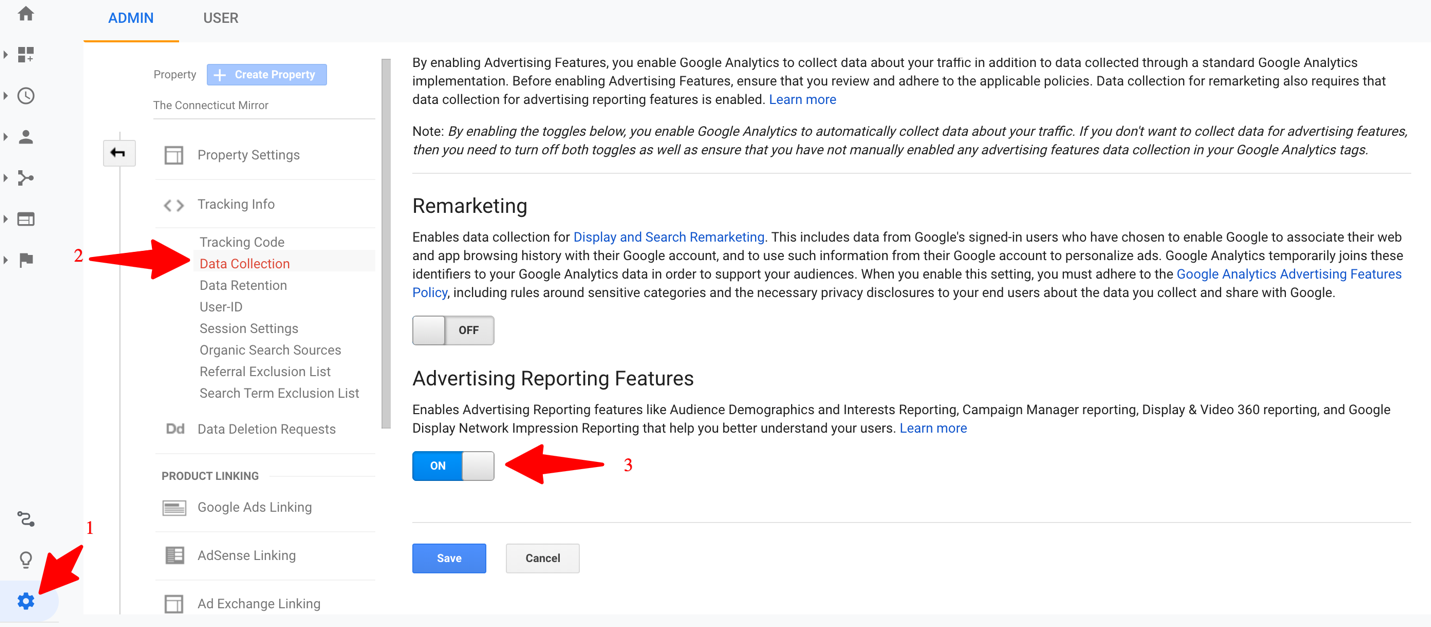This screenshot has height=627, width=1431.
Task: Expand the Conversions section arrow
Action: tap(6, 260)
